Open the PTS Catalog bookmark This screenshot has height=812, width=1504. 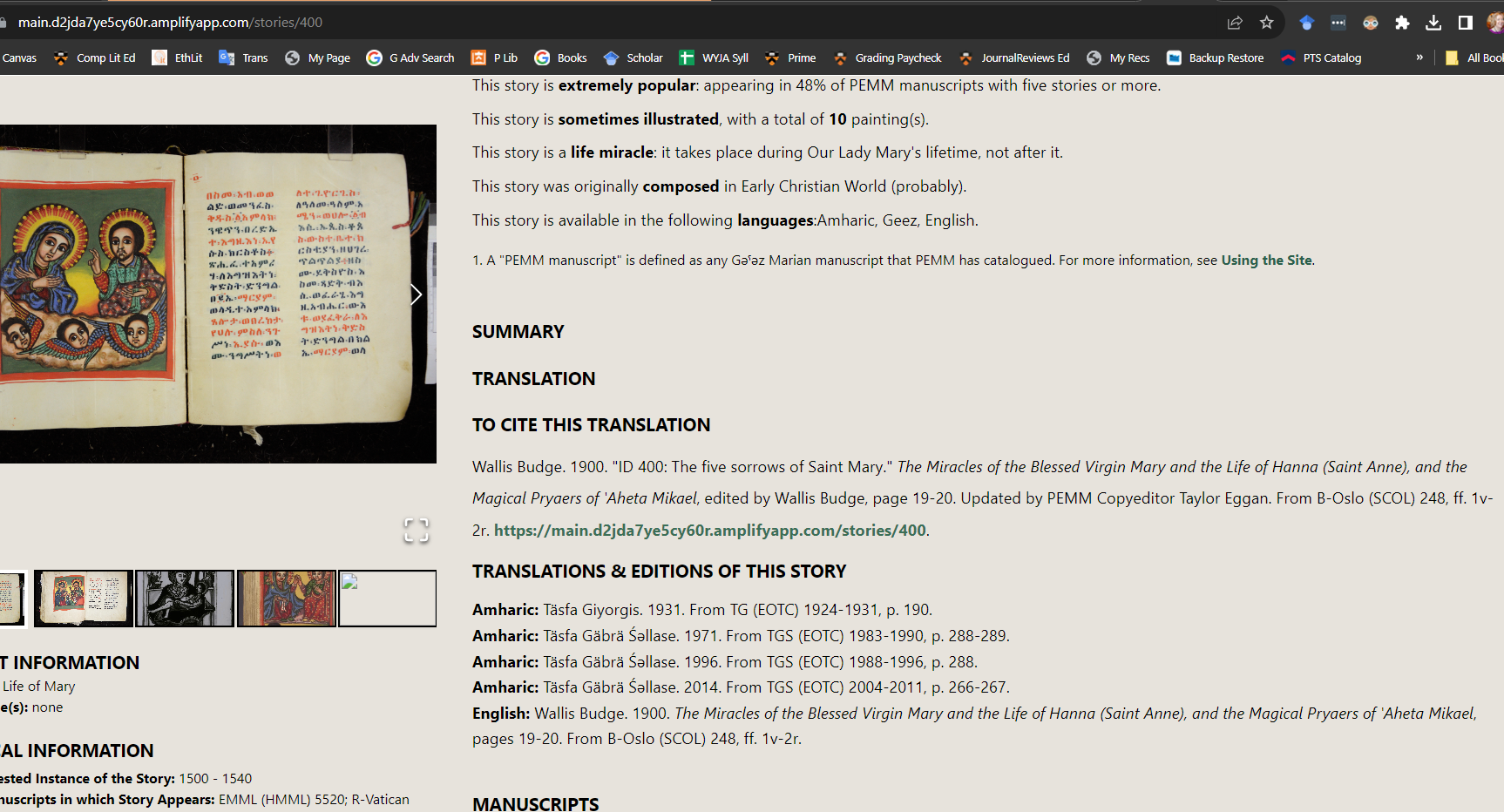point(1331,58)
